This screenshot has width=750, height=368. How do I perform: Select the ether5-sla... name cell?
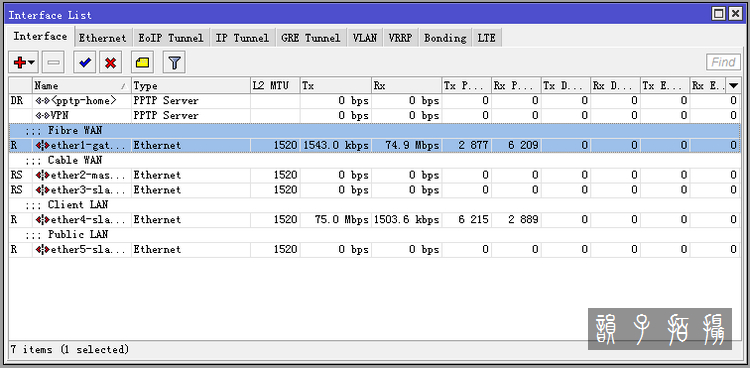[82, 249]
